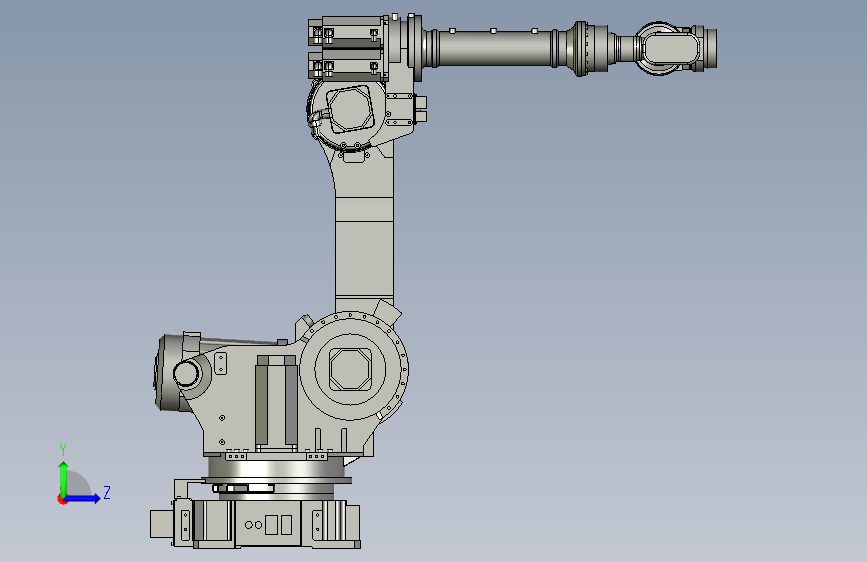Screen dimensions: 867x562
Task: Select the upper motor block behind the elbow
Action: [348, 33]
